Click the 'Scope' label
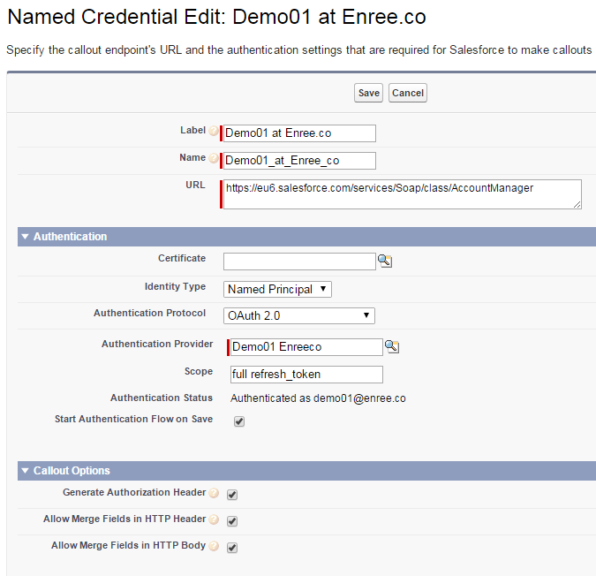Viewport: 596px width, 576px height. tap(198, 371)
